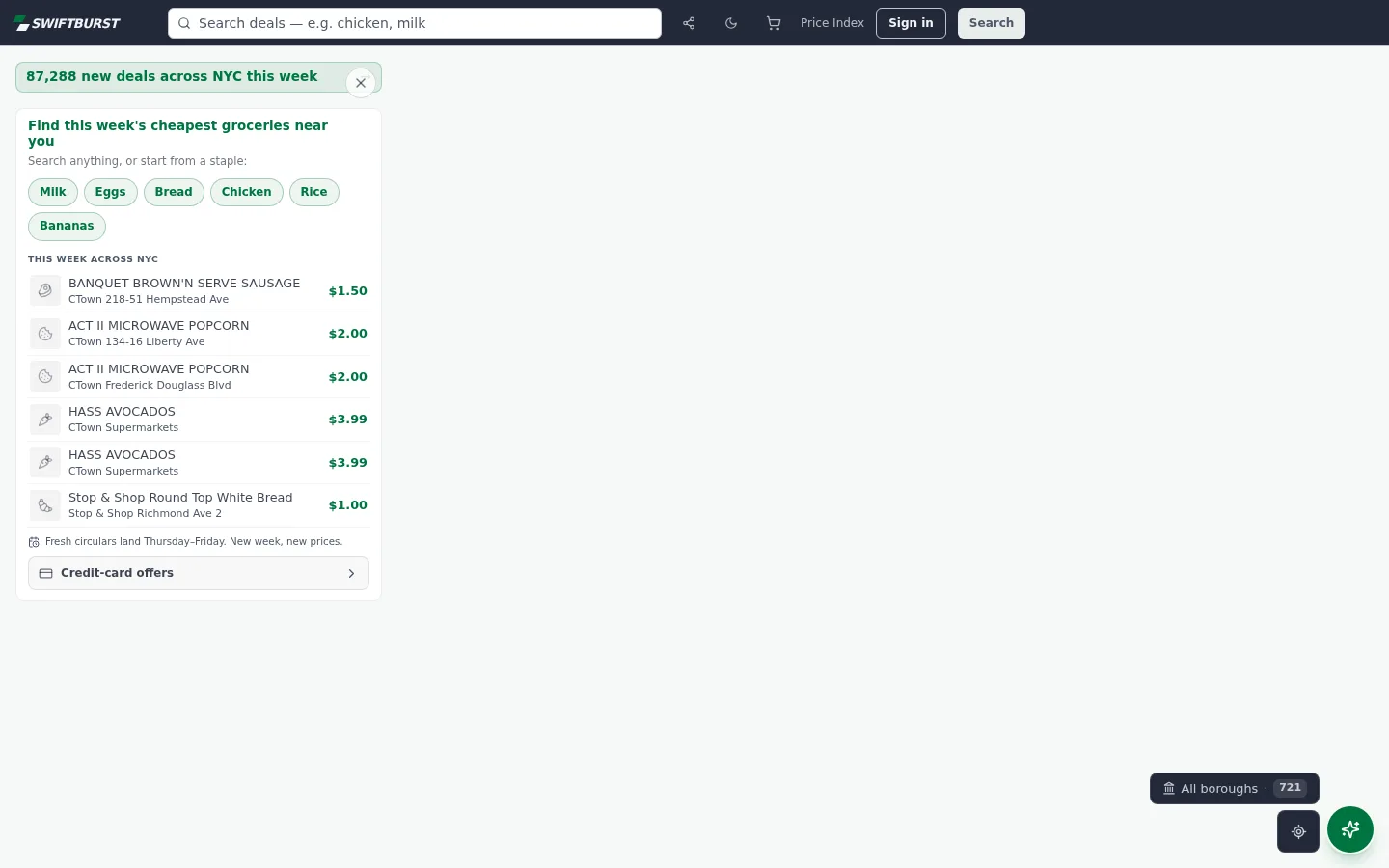Focus the Search deals input field
This screenshot has height=868, width=1389.
coord(415,23)
